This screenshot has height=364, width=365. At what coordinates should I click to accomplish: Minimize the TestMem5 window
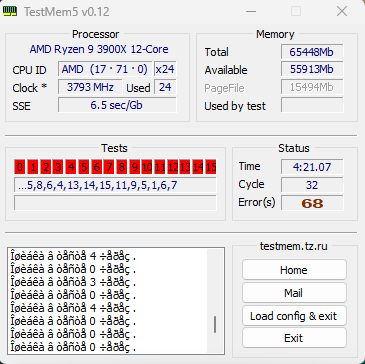[x=251, y=11]
